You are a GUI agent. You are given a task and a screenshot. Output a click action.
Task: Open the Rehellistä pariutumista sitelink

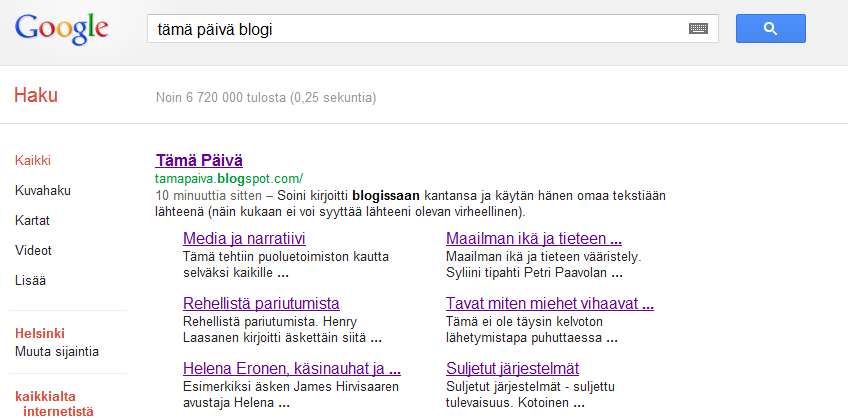pyautogui.click(x=261, y=303)
